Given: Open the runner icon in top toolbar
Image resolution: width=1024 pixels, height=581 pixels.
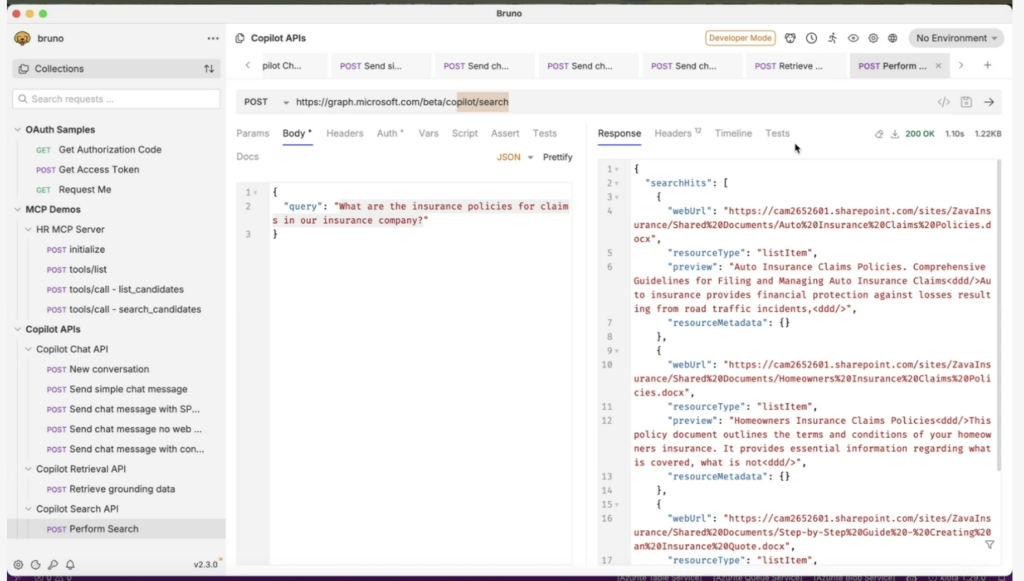Looking at the screenshot, I should coord(832,38).
